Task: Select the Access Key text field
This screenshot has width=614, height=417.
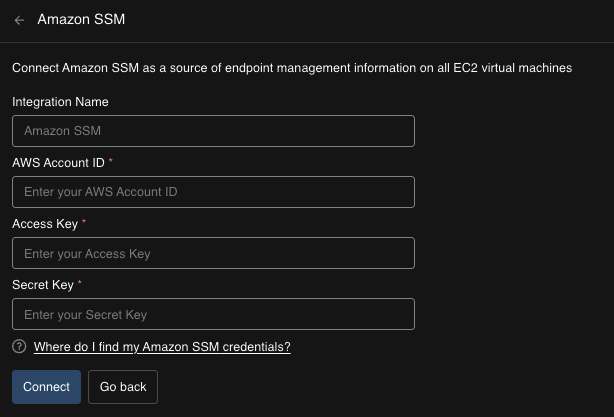Action: pyautogui.click(x=213, y=254)
